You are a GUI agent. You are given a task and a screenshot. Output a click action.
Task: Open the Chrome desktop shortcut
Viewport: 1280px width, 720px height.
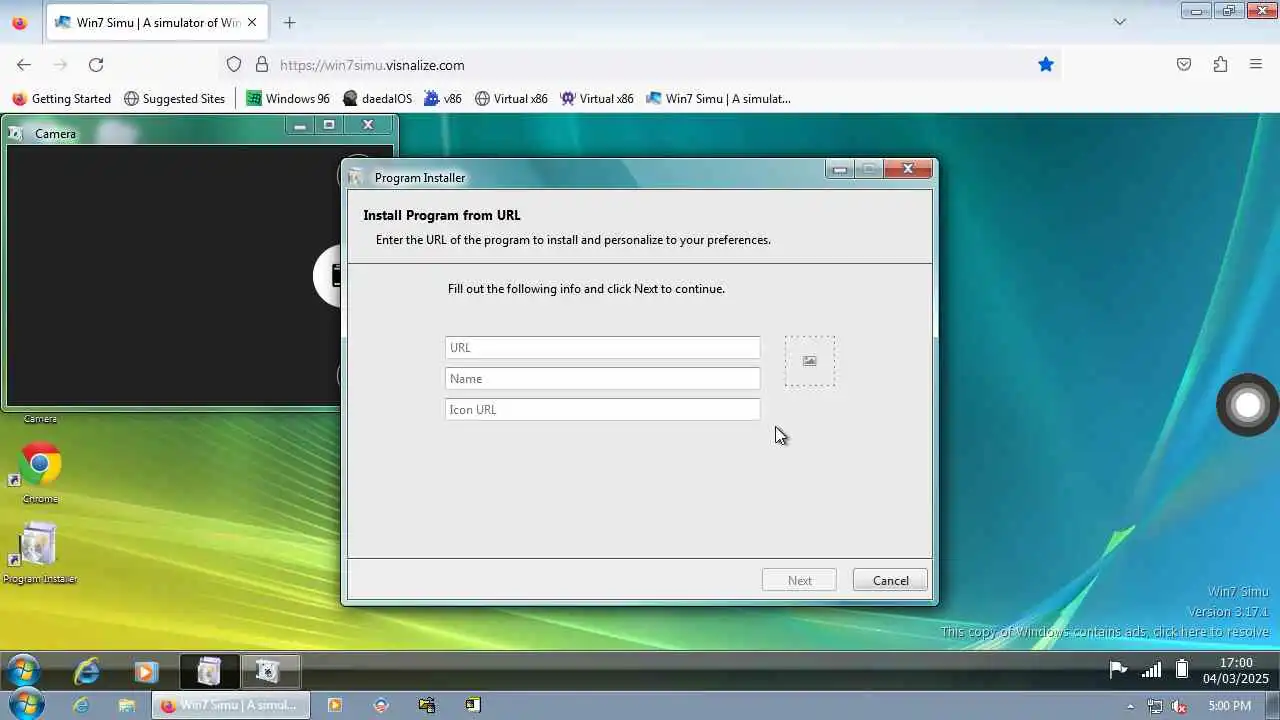tap(40, 472)
